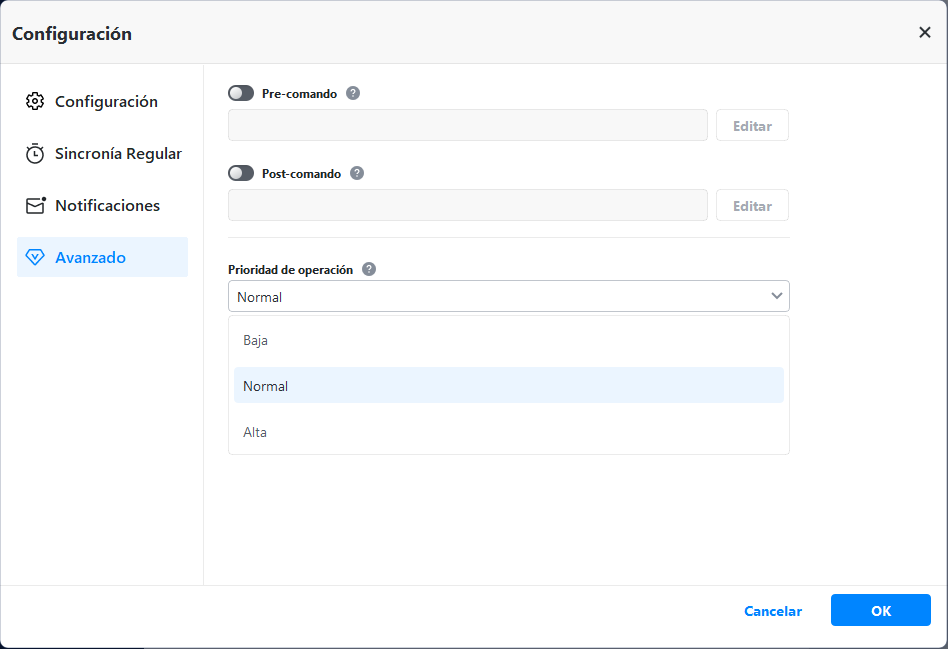Click the Pre-comando text input field

(x=468, y=125)
